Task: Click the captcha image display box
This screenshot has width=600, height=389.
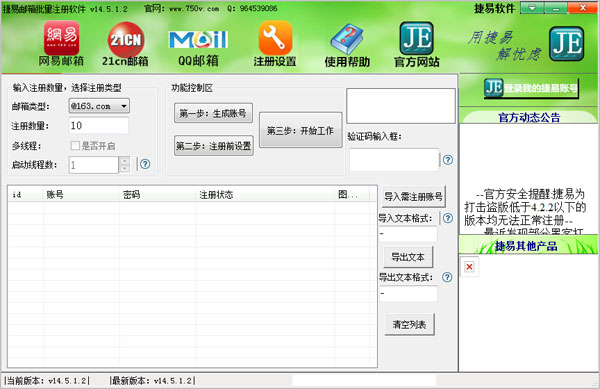Action: click(x=401, y=106)
